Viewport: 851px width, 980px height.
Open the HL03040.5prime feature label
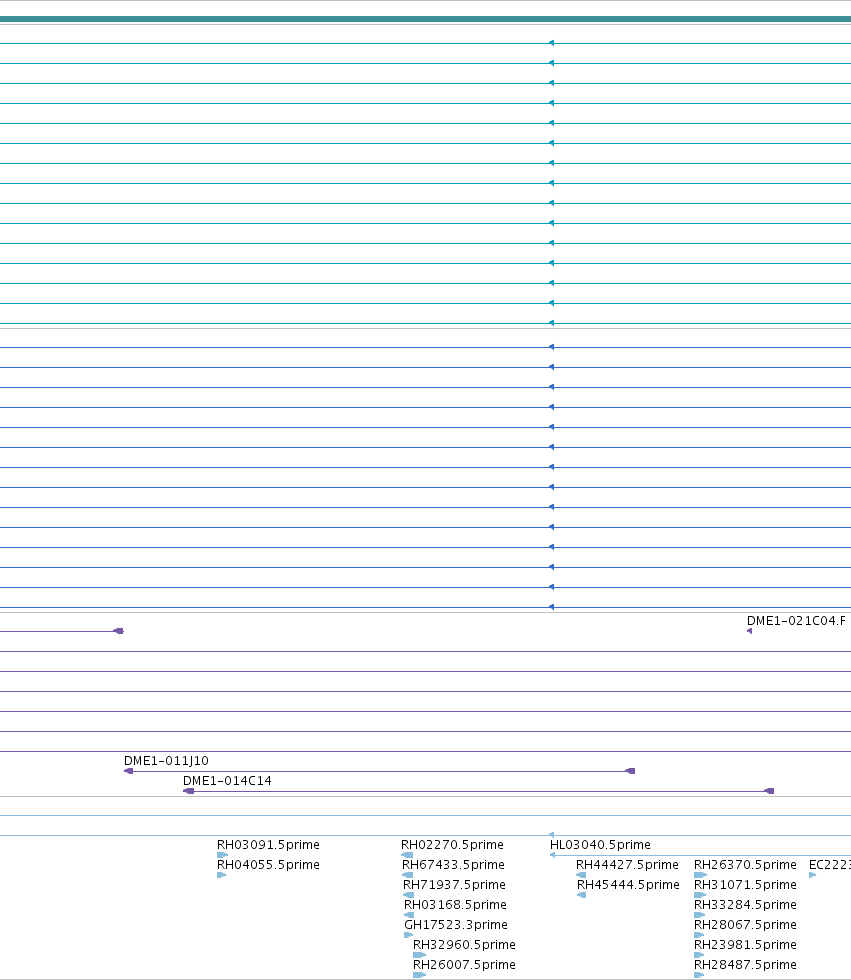pos(600,844)
